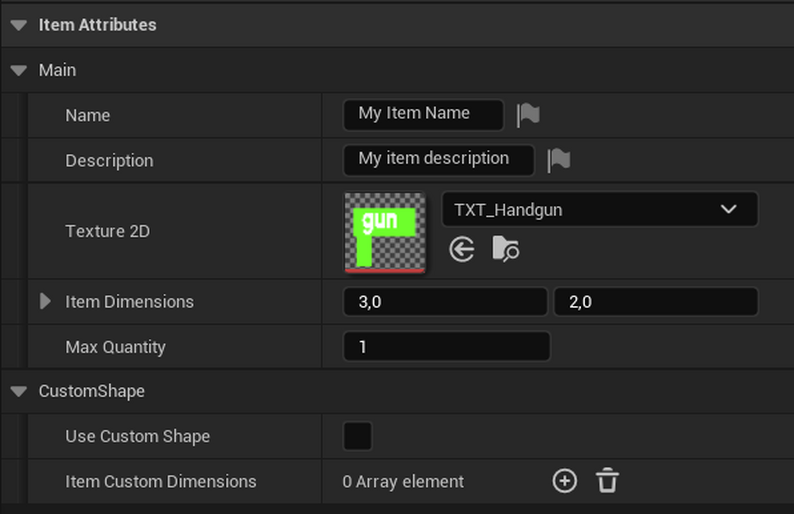Click the gun texture thumbnail

385,232
